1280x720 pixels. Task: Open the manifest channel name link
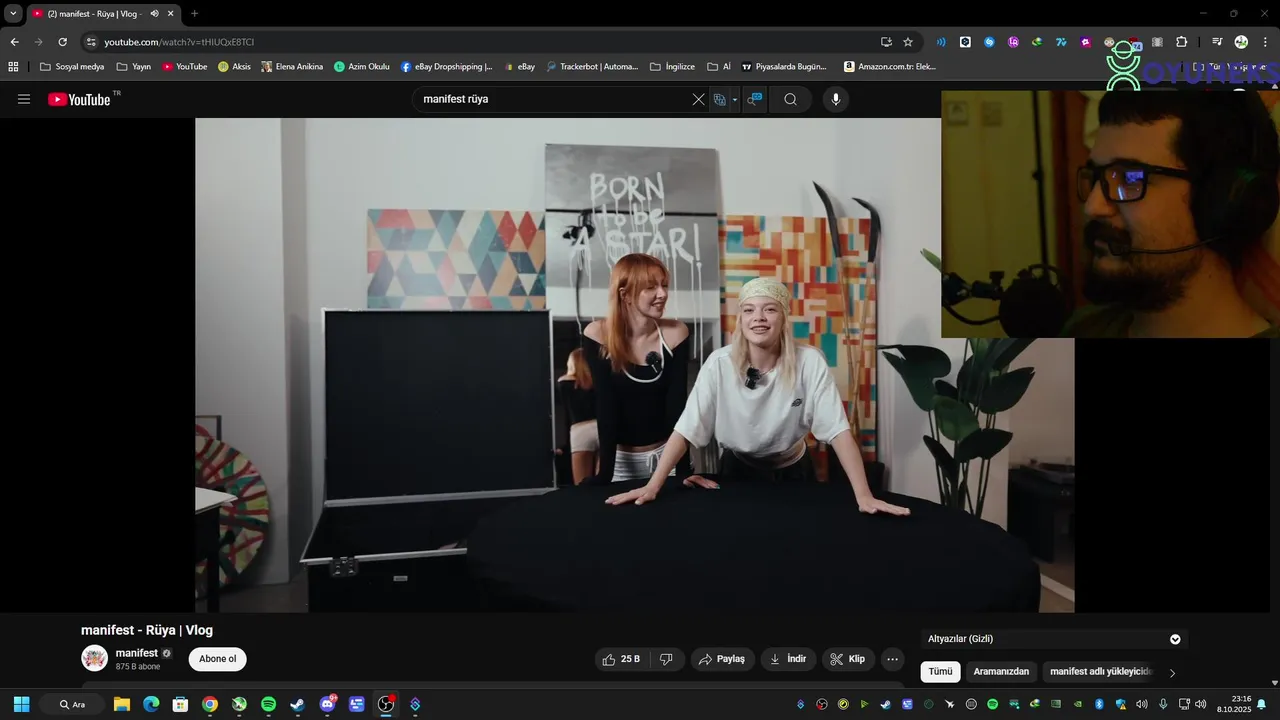(137, 653)
